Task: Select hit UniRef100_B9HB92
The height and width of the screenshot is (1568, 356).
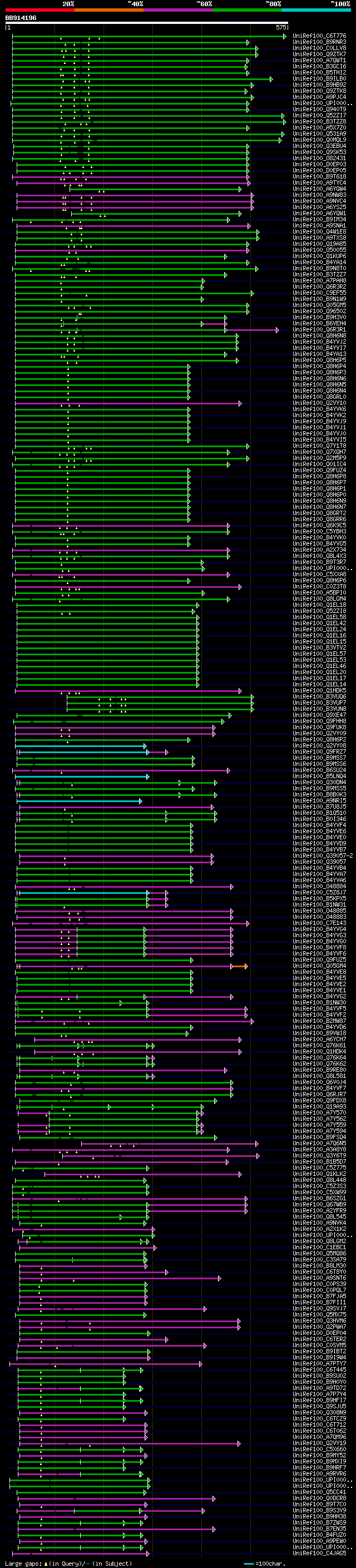Action: click(319, 85)
